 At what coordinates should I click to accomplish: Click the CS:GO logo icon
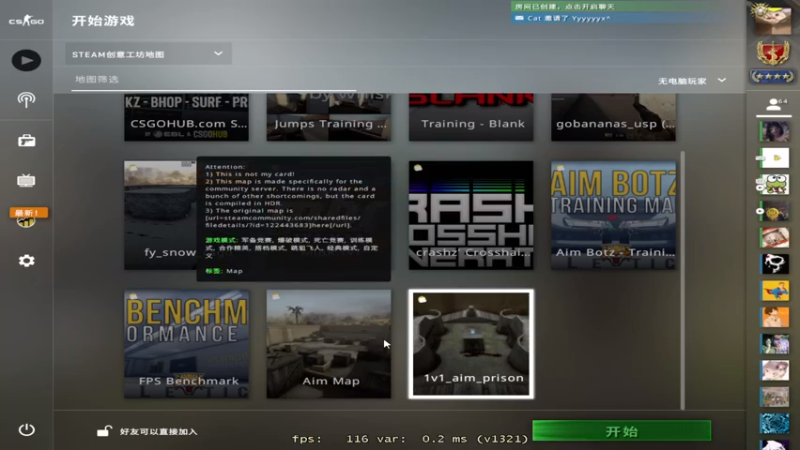pos(26,21)
